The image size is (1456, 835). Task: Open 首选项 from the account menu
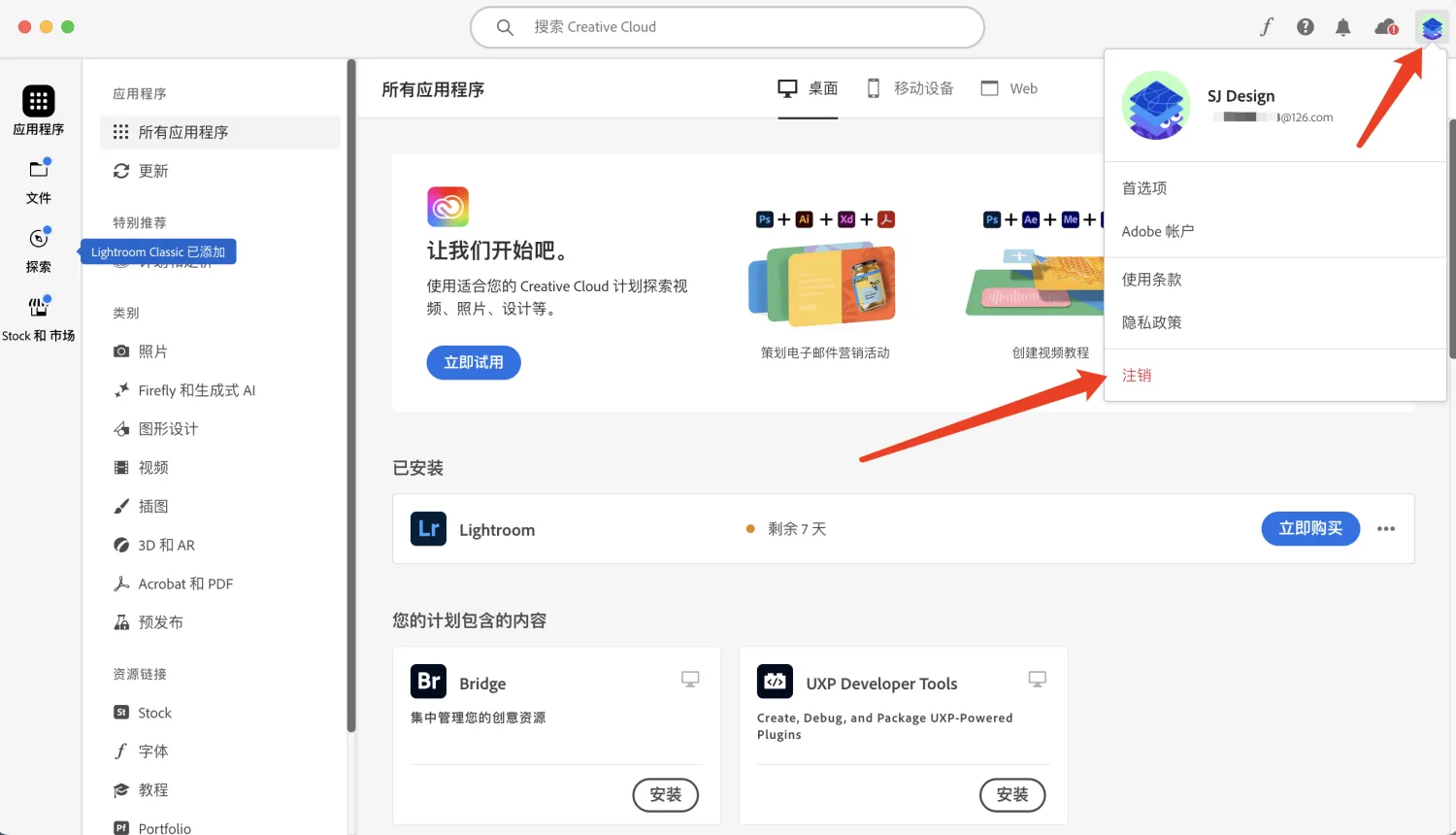pos(1143,187)
